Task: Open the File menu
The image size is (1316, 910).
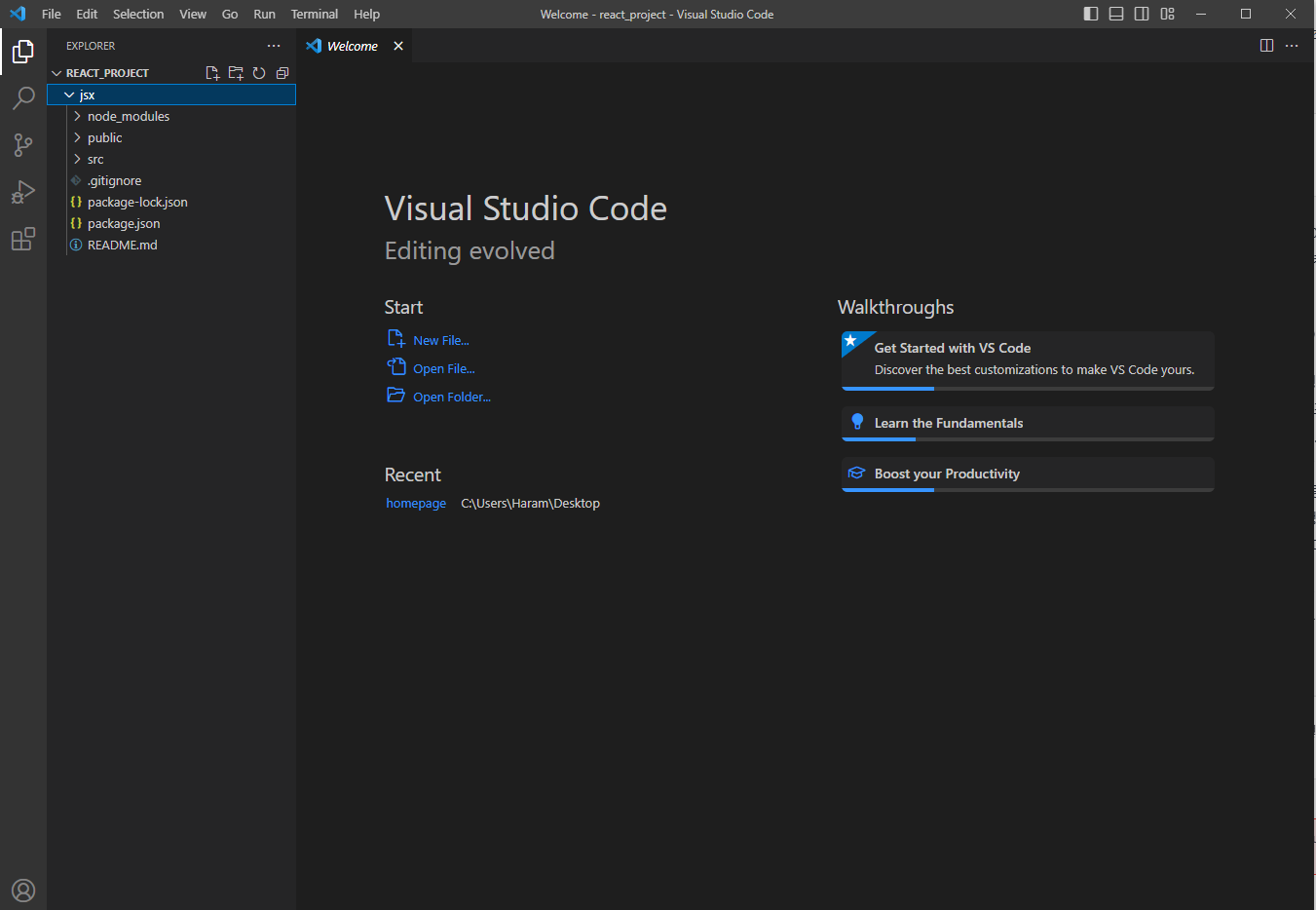Action: [52, 14]
